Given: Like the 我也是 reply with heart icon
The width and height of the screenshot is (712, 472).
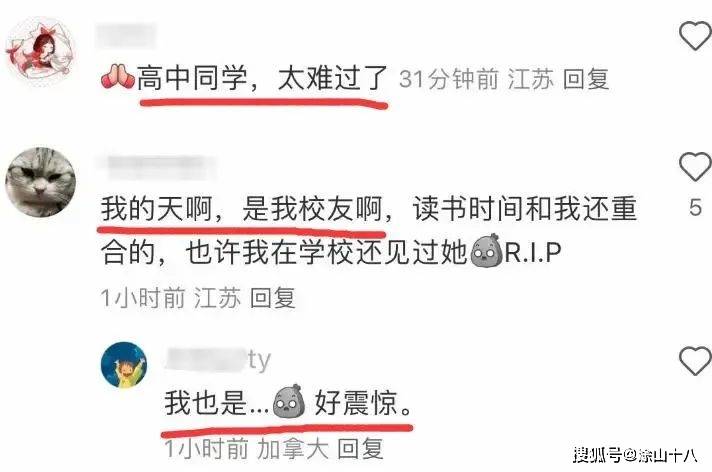Looking at the screenshot, I should (695, 361).
